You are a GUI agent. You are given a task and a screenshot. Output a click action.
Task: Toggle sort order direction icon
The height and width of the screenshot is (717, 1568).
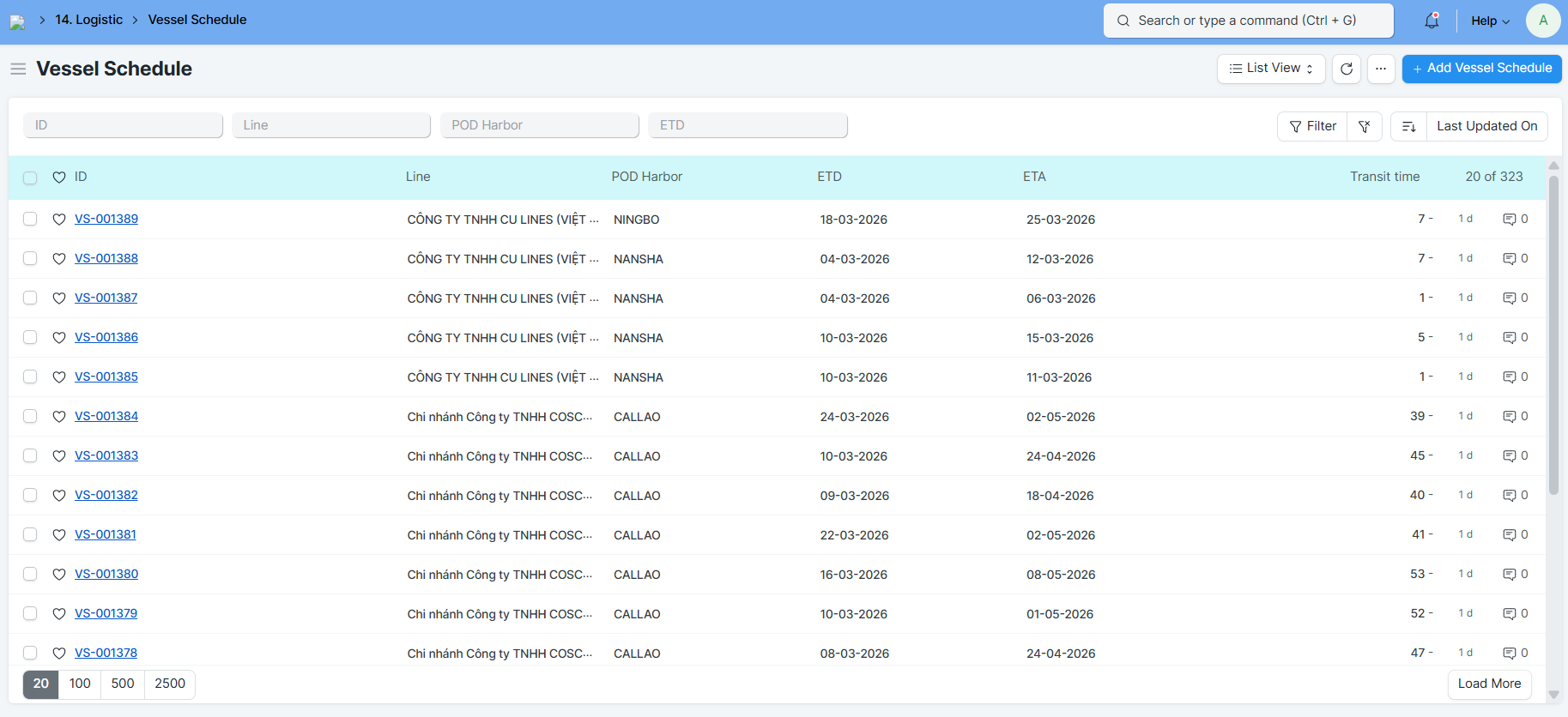pos(1408,126)
